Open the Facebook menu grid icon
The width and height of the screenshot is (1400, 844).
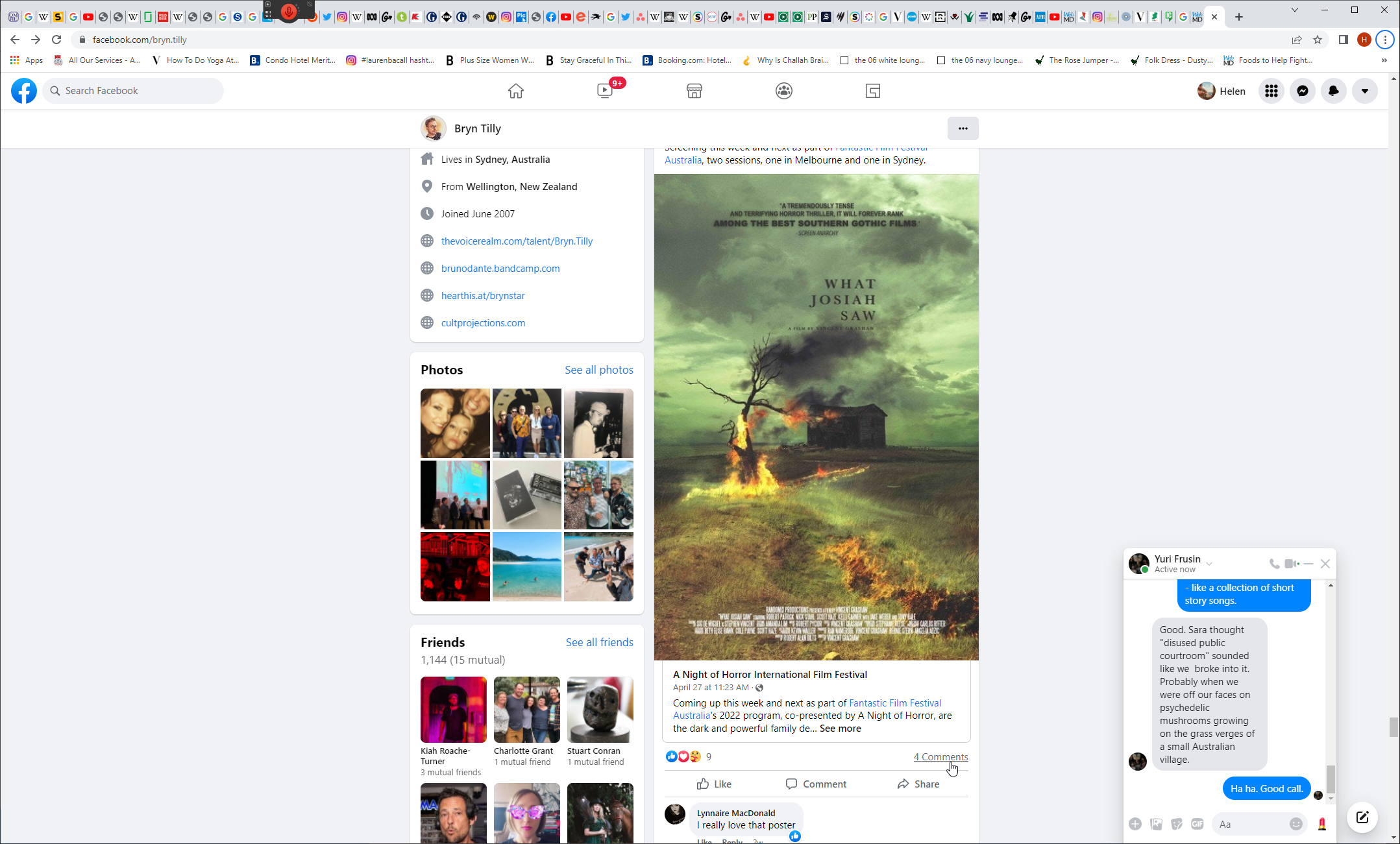pyautogui.click(x=1271, y=91)
